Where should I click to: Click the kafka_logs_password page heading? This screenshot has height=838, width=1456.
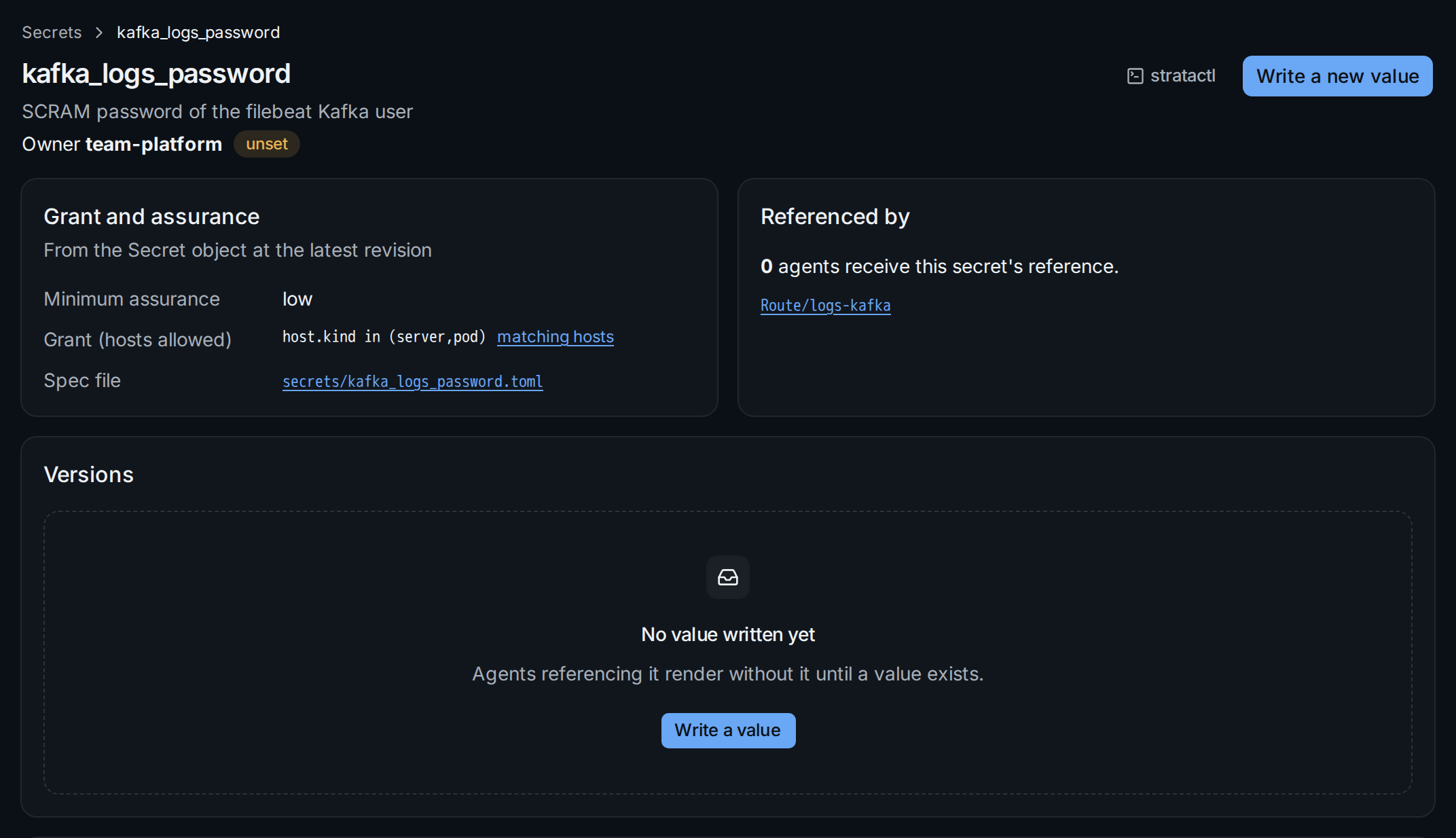pos(156,73)
